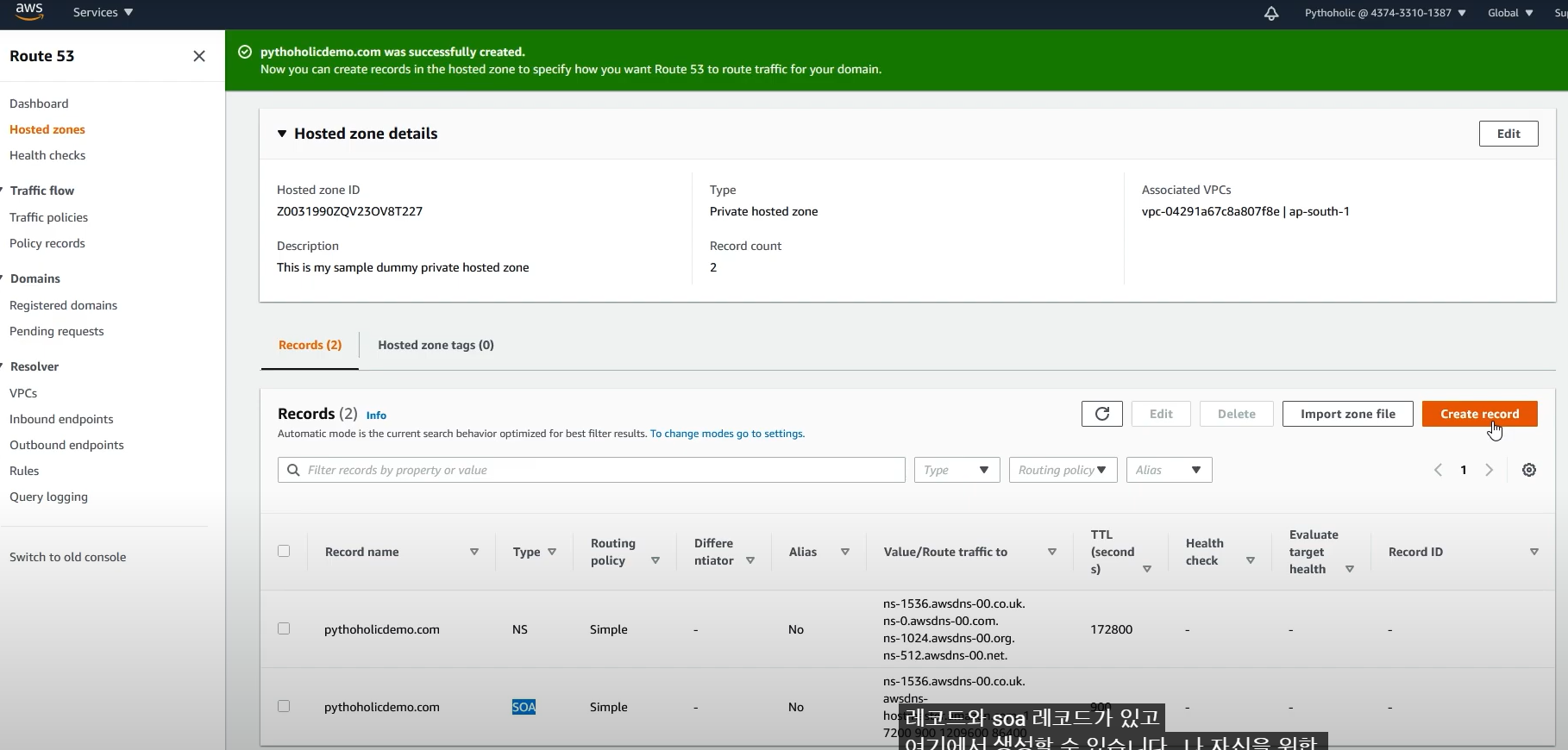Sort by the TTL seconds column
Image resolution: width=1568 pixels, height=750 pixels.
[1147, 569]
